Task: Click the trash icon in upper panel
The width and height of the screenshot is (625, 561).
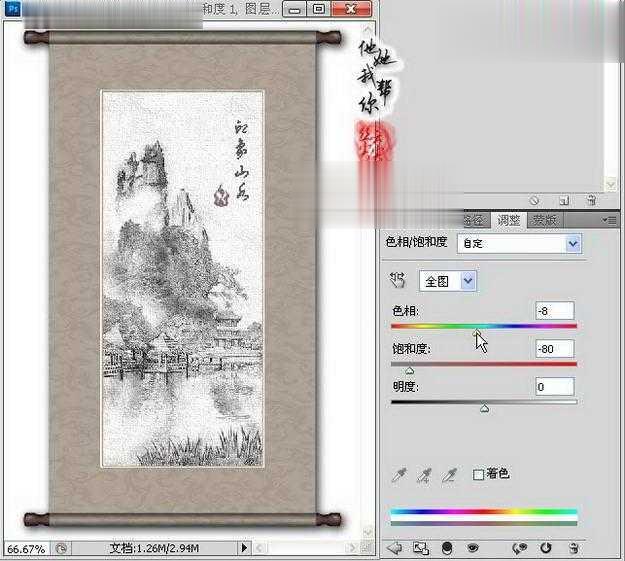Action: click(x=592, y=200)
